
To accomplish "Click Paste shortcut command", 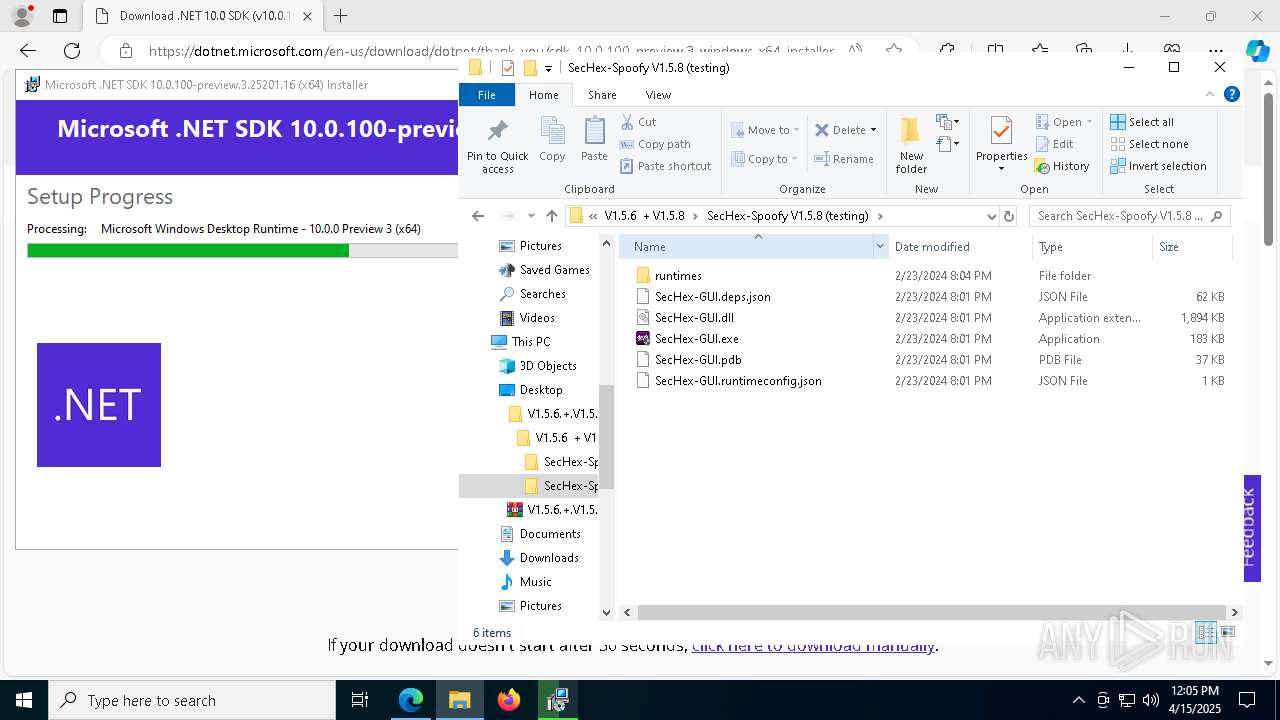I will (665, 166).
